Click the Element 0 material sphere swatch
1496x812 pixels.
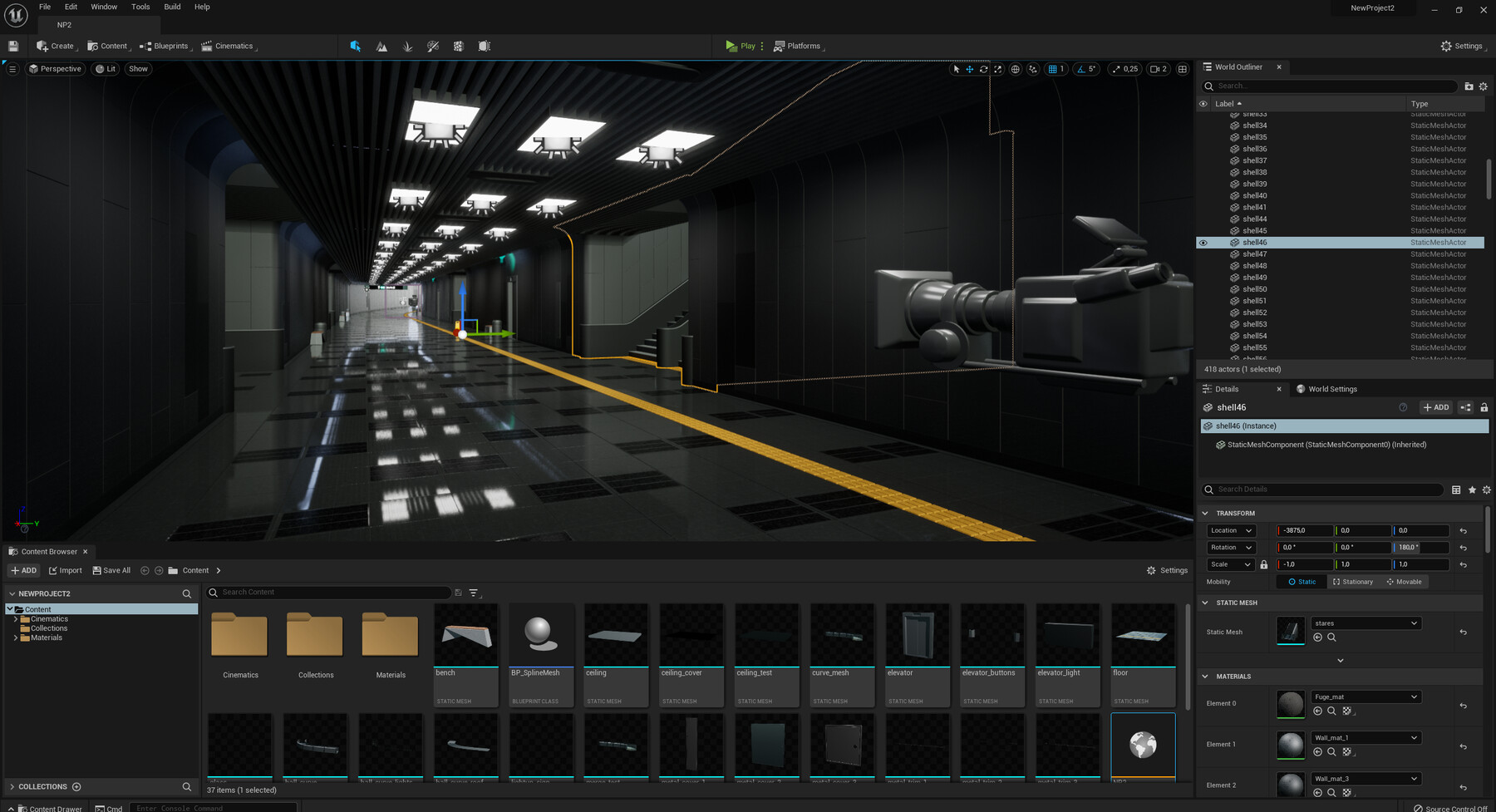click(1290, 703)
